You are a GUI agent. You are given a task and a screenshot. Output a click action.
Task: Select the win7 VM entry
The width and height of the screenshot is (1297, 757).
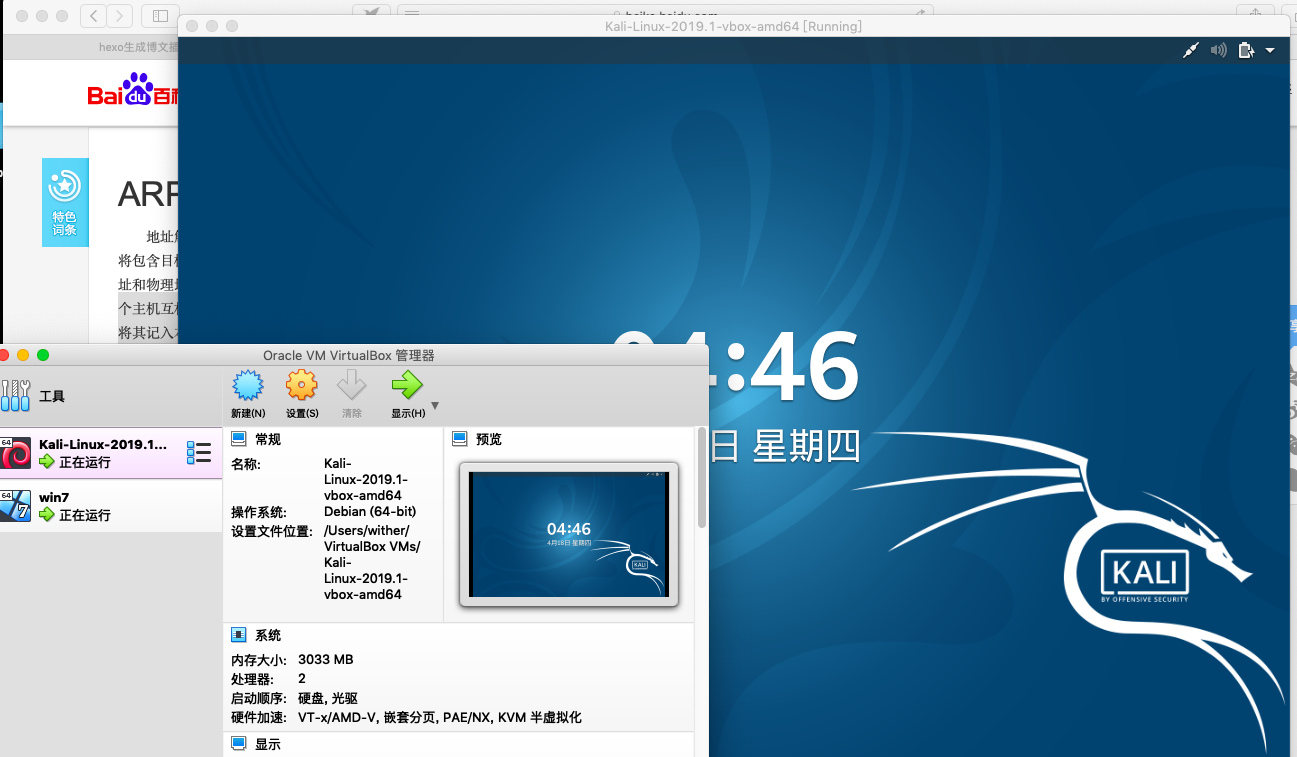tap(111, 506)
